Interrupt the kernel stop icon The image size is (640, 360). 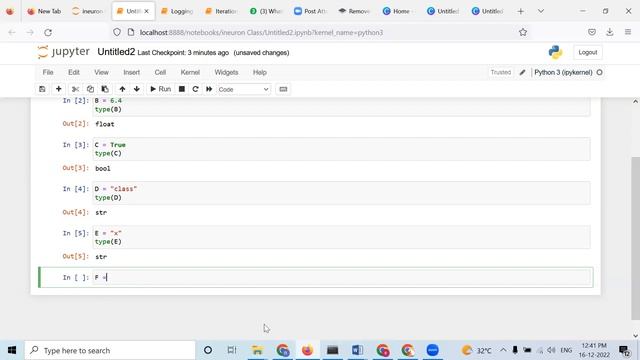[x=182, y=89]
